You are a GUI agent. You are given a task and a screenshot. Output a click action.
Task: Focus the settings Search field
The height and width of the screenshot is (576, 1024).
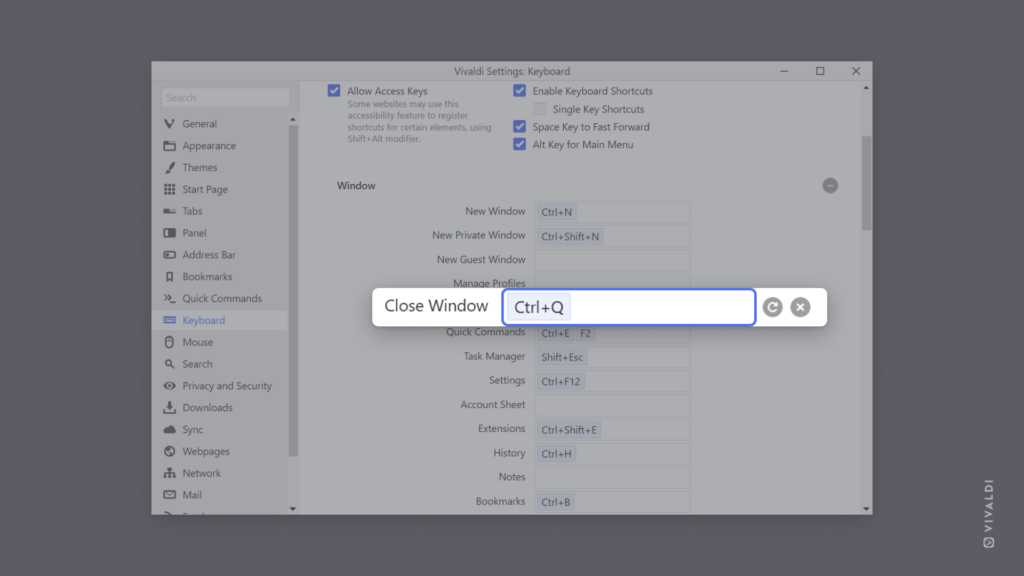coord(225,97)
